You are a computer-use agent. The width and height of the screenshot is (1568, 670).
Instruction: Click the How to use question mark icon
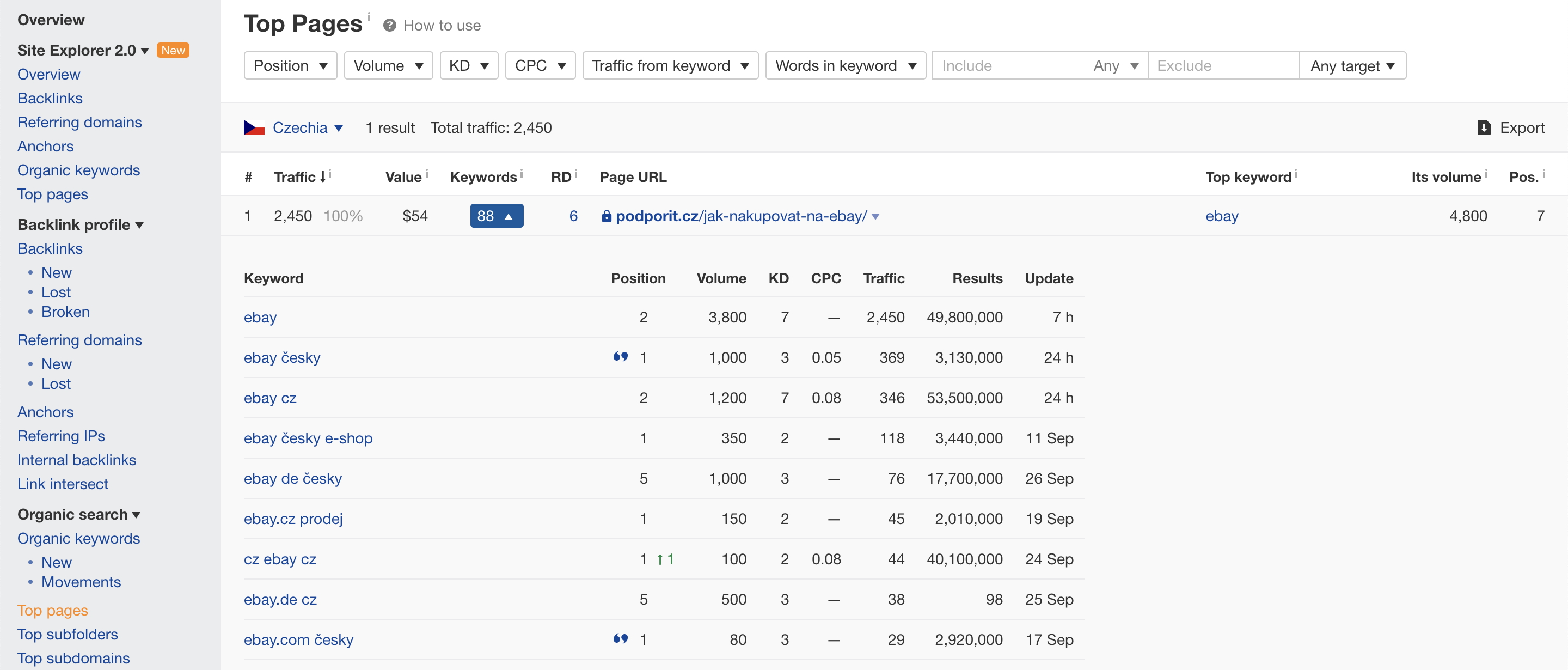390,26
